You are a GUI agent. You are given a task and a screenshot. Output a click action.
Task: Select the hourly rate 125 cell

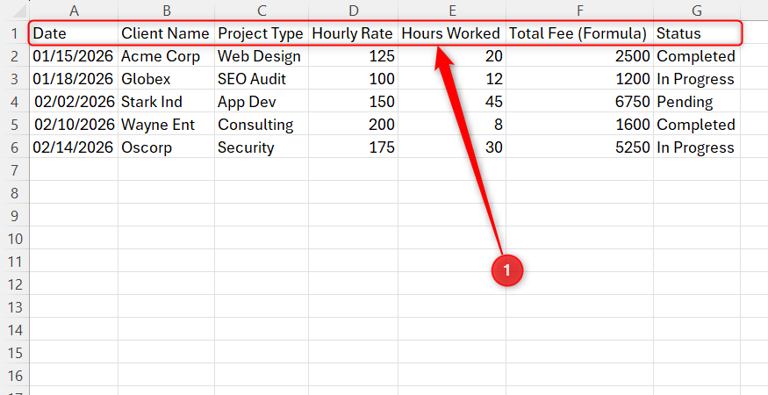coord(353,56)
